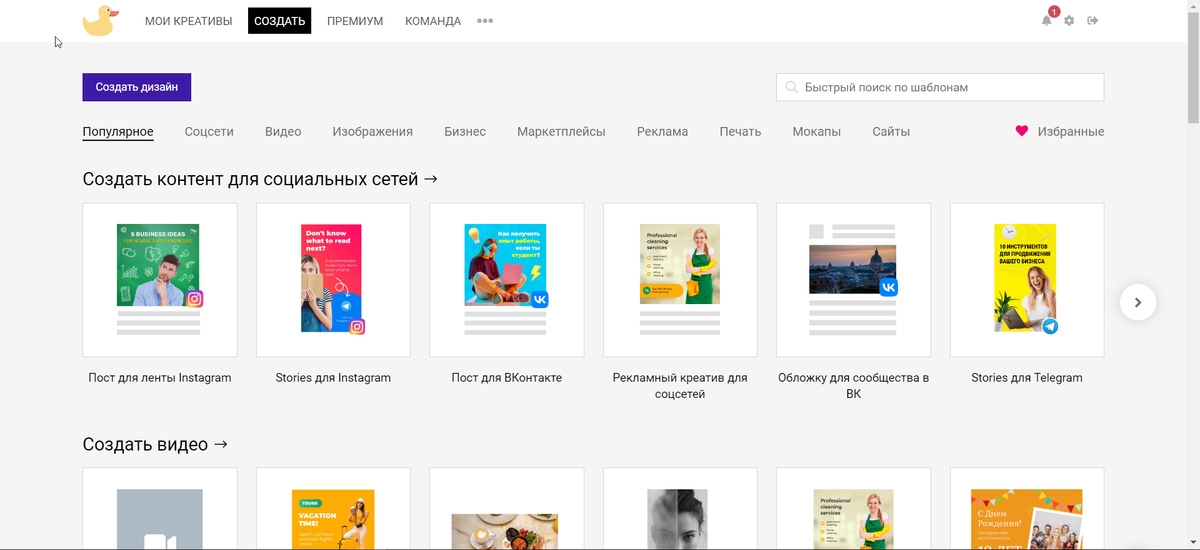Open the three-dots more menu
The width and height of the screenshot is (1200, 550).
[x=485, y=21]
